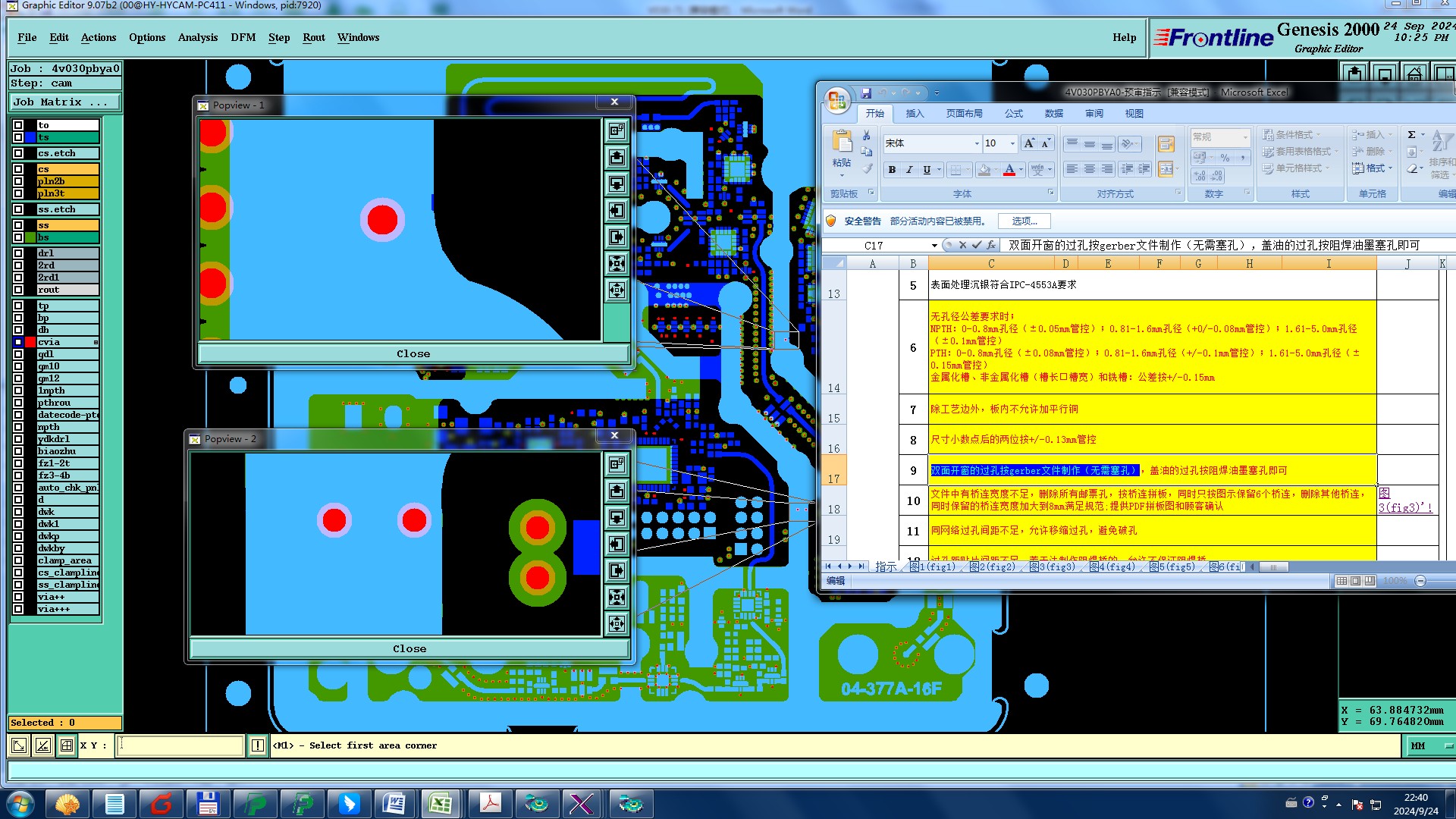Click the Italic formatting icon
The width and height of the screenshot is (1456, 819).
pyautogui.click(x=909, y=170)
